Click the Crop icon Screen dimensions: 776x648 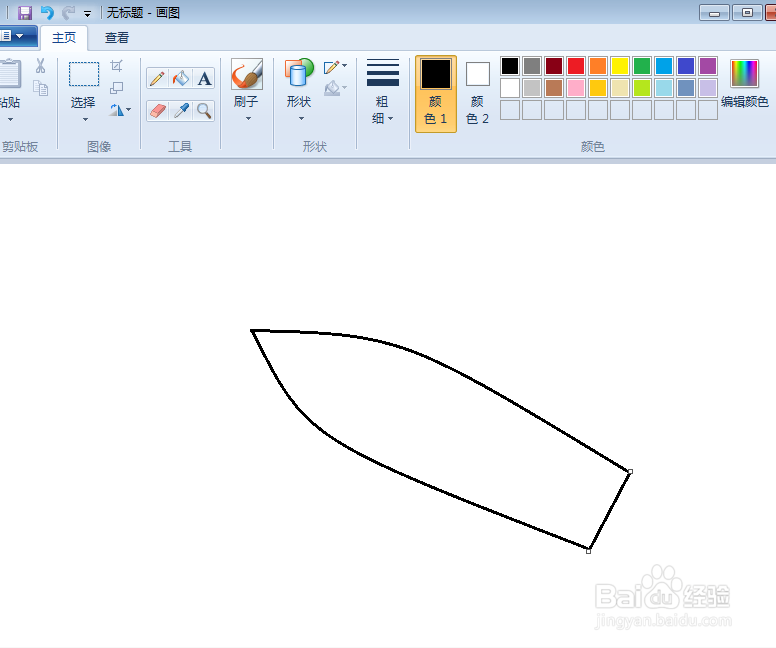[x=116, y=65]
